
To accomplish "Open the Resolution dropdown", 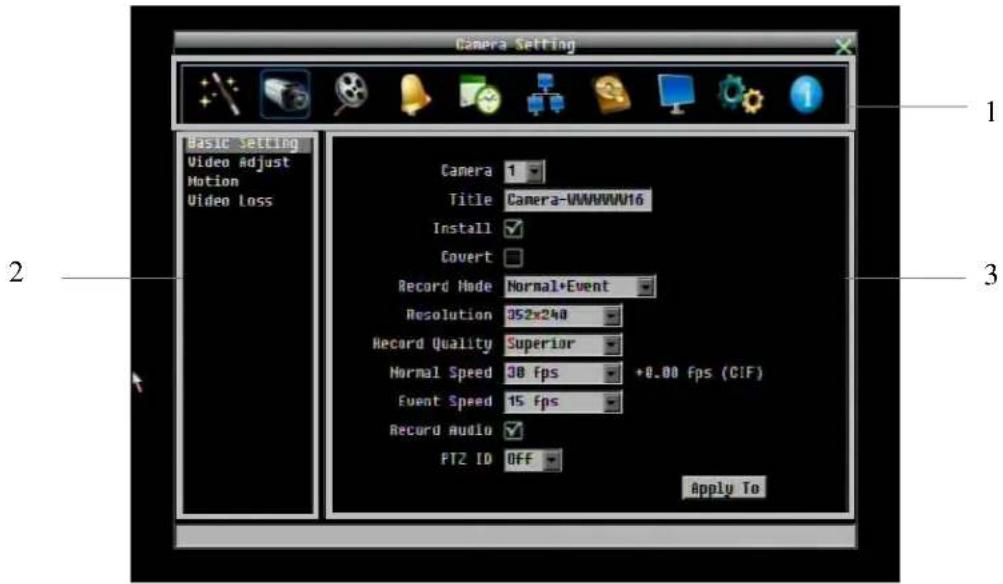I will point(563,315).
